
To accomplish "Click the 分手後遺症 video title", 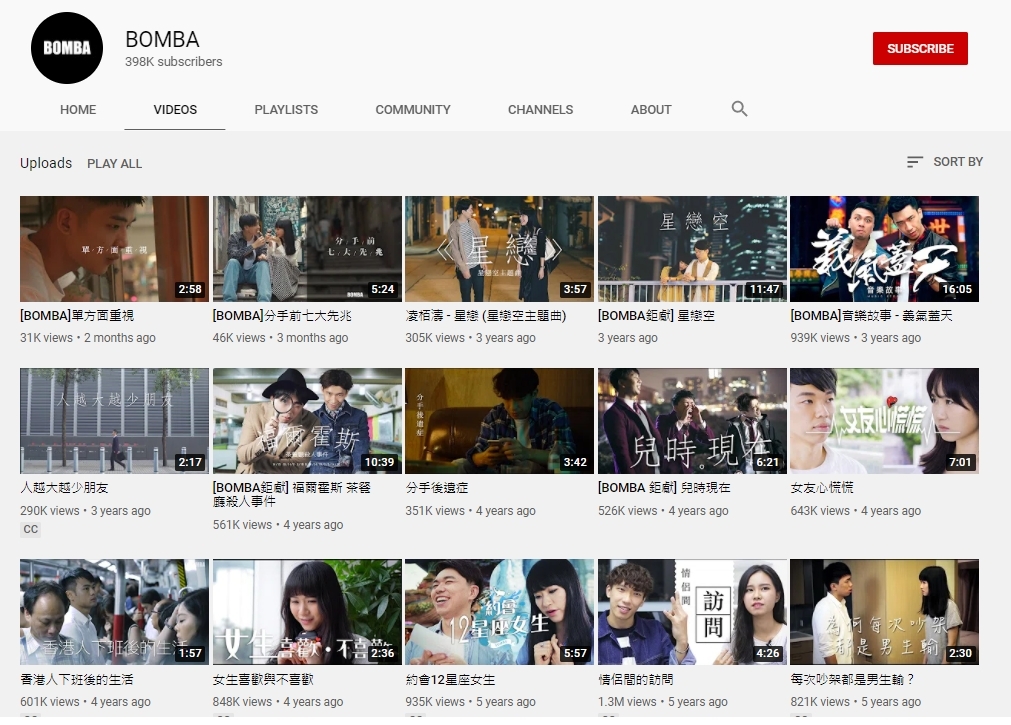I will 439,488.
